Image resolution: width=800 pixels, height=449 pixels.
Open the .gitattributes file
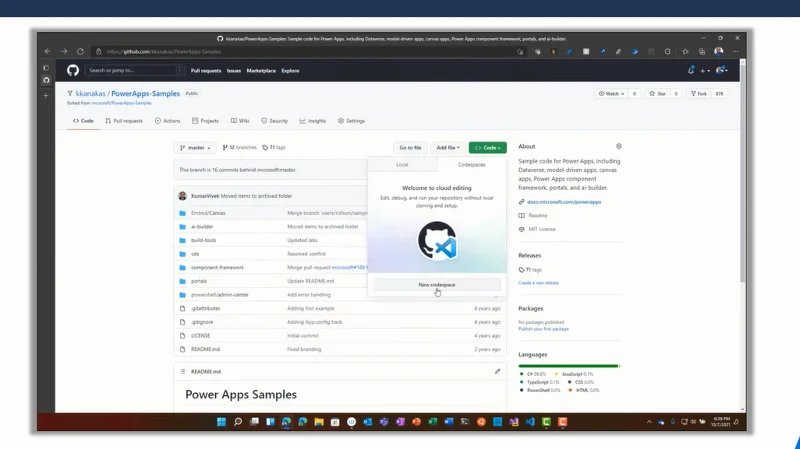tap(206, 308)
